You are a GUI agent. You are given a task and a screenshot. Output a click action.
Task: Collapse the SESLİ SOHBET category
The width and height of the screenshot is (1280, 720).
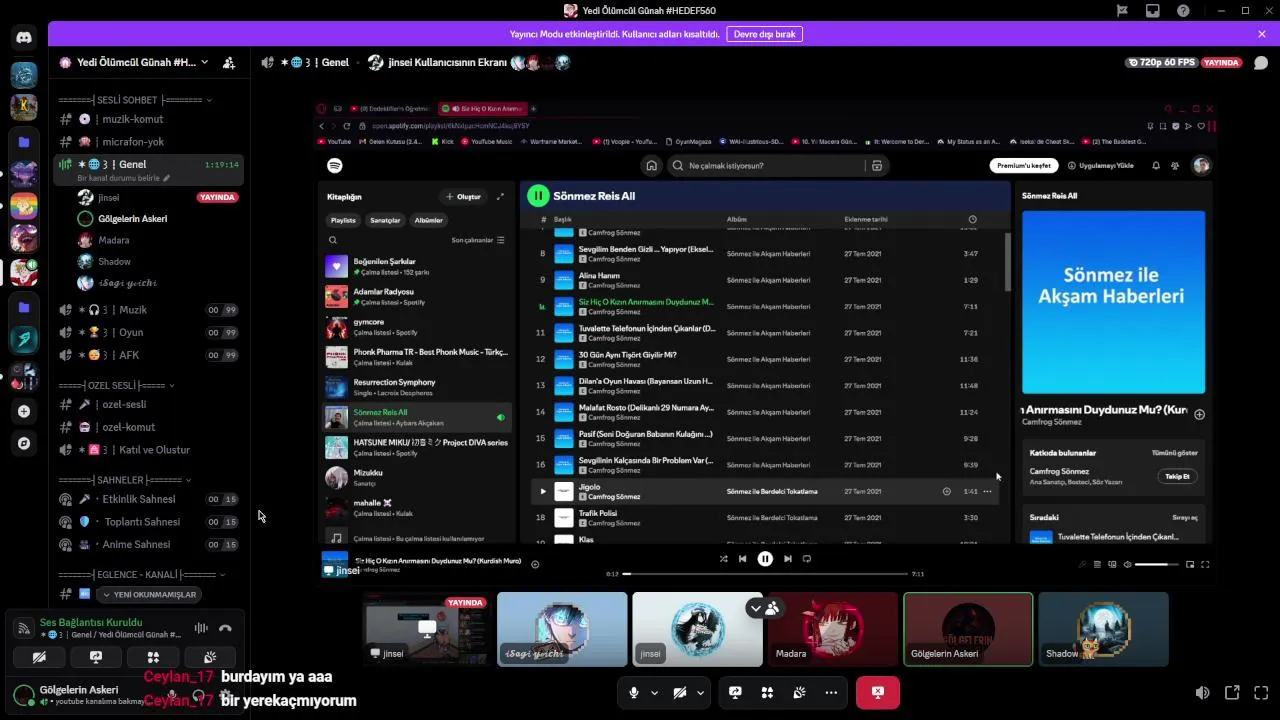coord(134,100)
